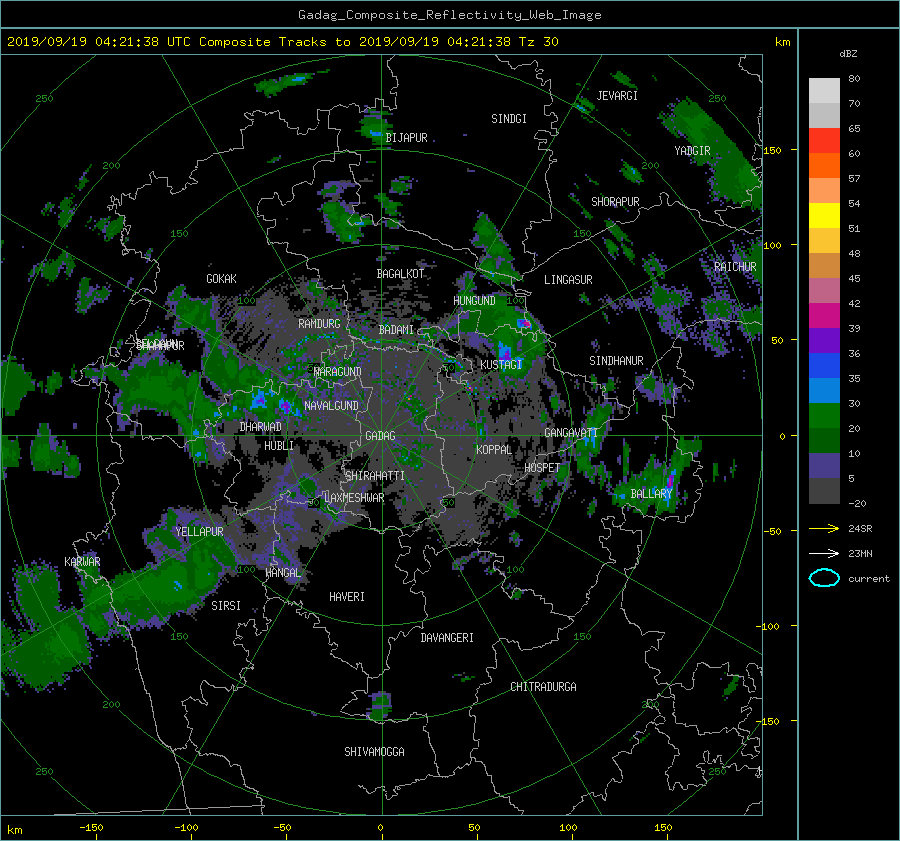Click the SIRSI city label
The height and width of the screenshot is (841, 900).
[x=226, y=606]
